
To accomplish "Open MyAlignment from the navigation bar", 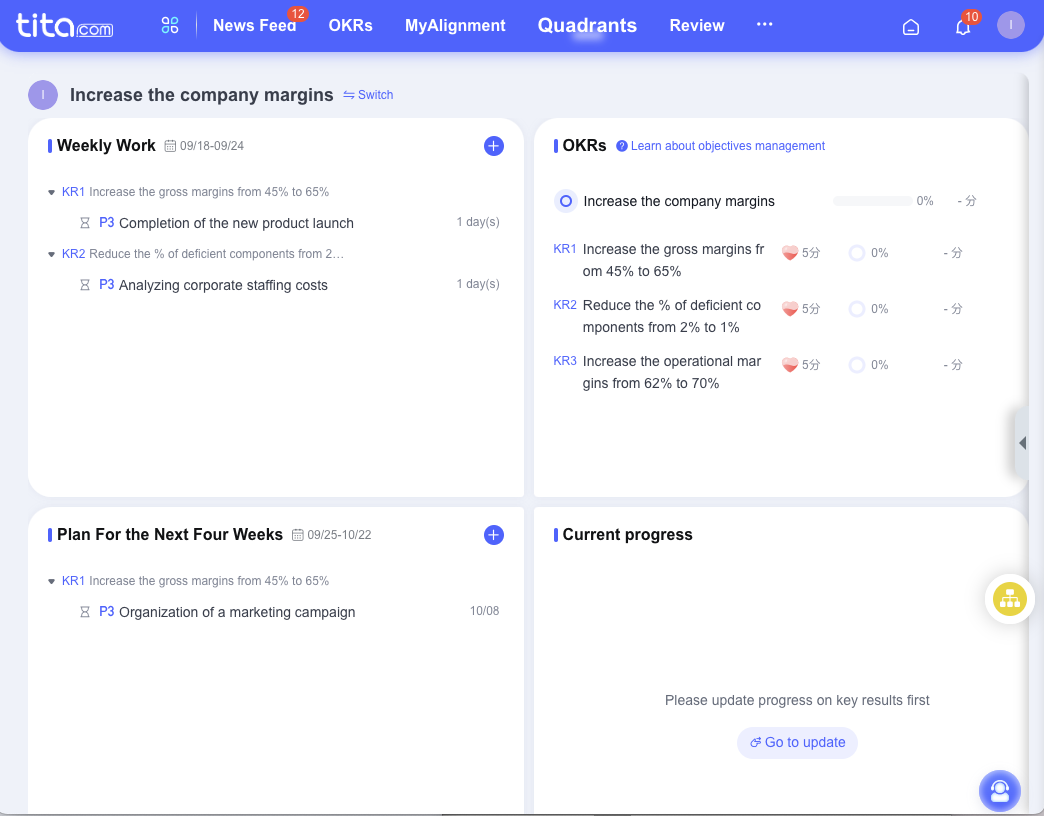I will click(x=455, y=25).
